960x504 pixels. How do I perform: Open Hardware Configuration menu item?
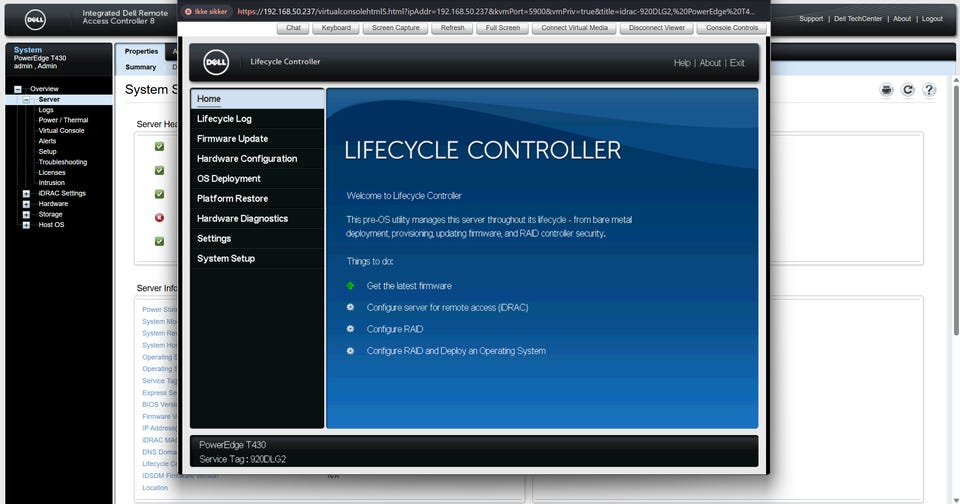257,159
